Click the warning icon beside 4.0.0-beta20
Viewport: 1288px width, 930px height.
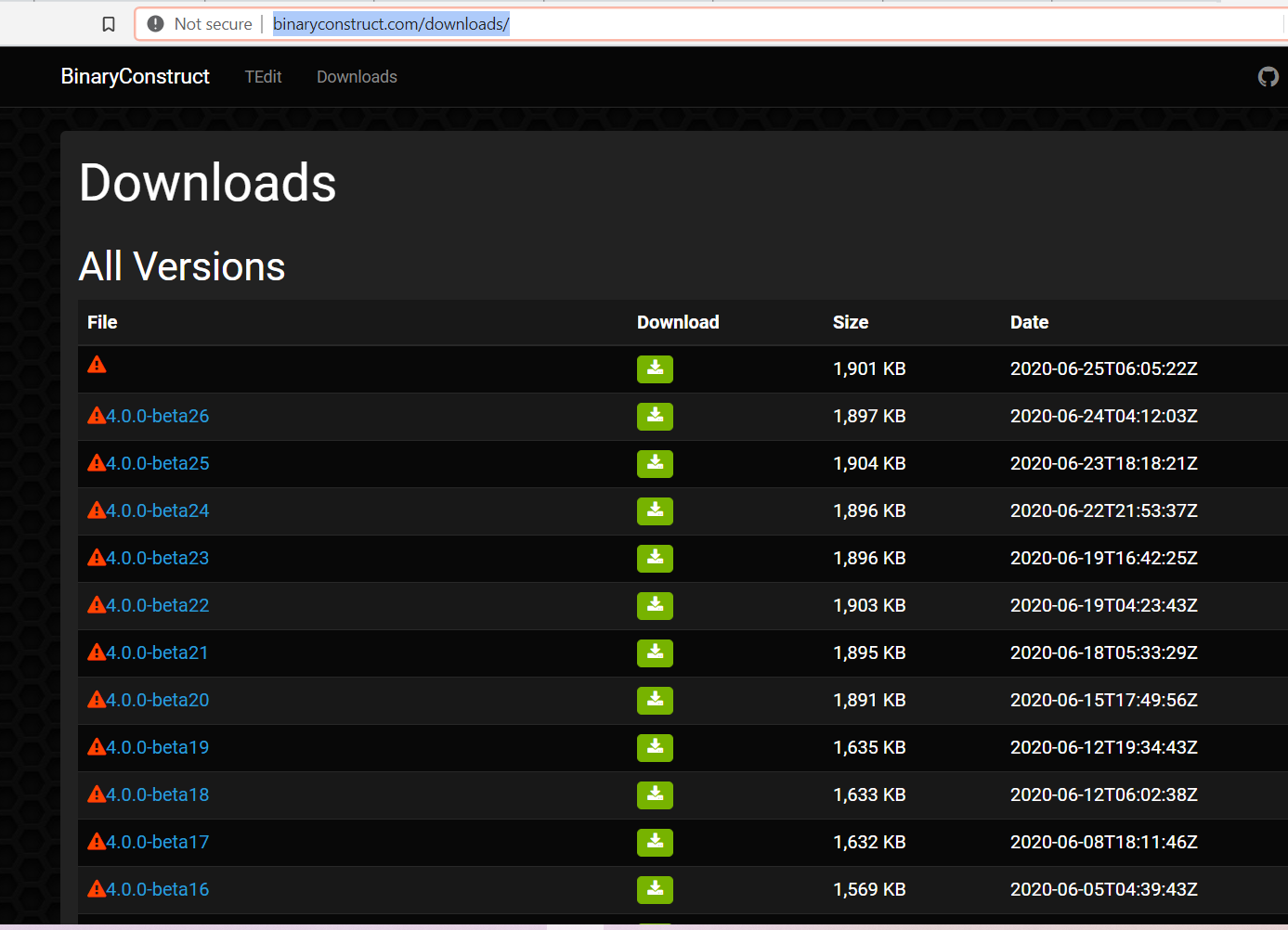click(97, 699)
